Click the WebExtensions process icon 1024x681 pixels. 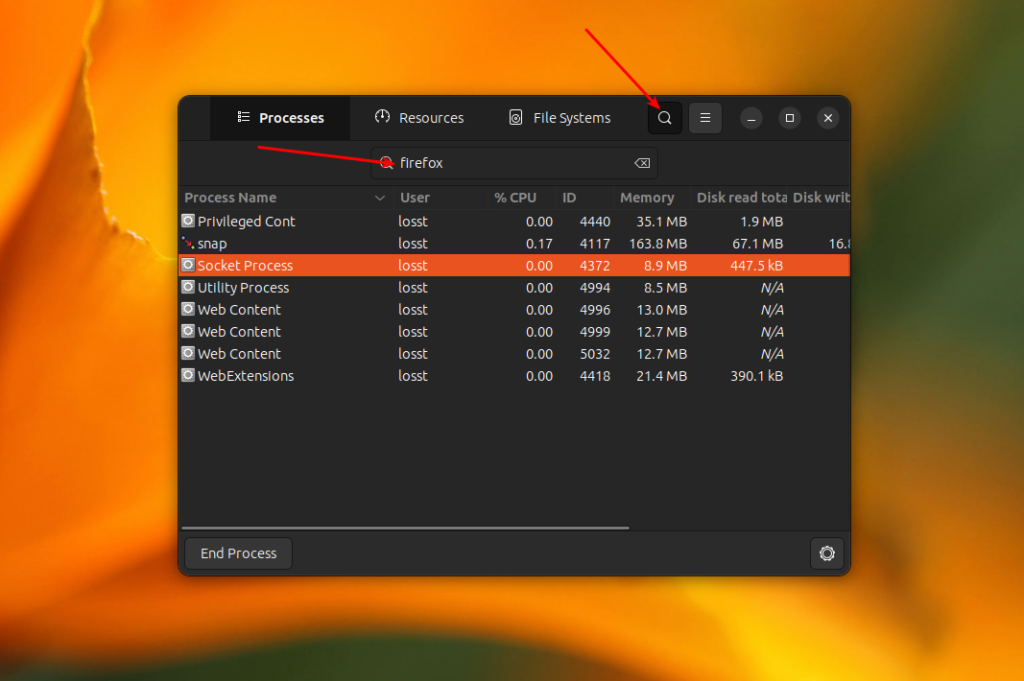[x=188, y=375]
